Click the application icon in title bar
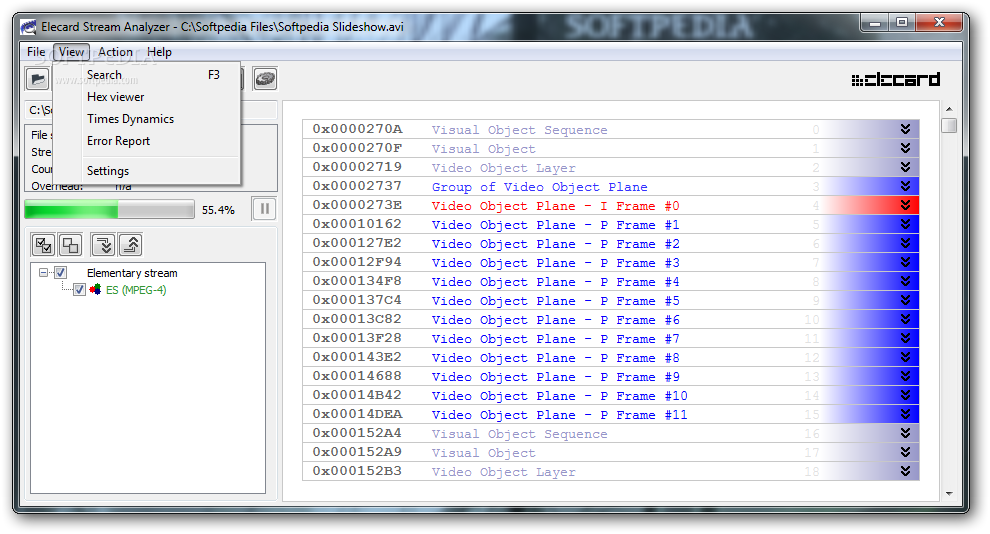The image size is (990, 534). click(28, 27)
